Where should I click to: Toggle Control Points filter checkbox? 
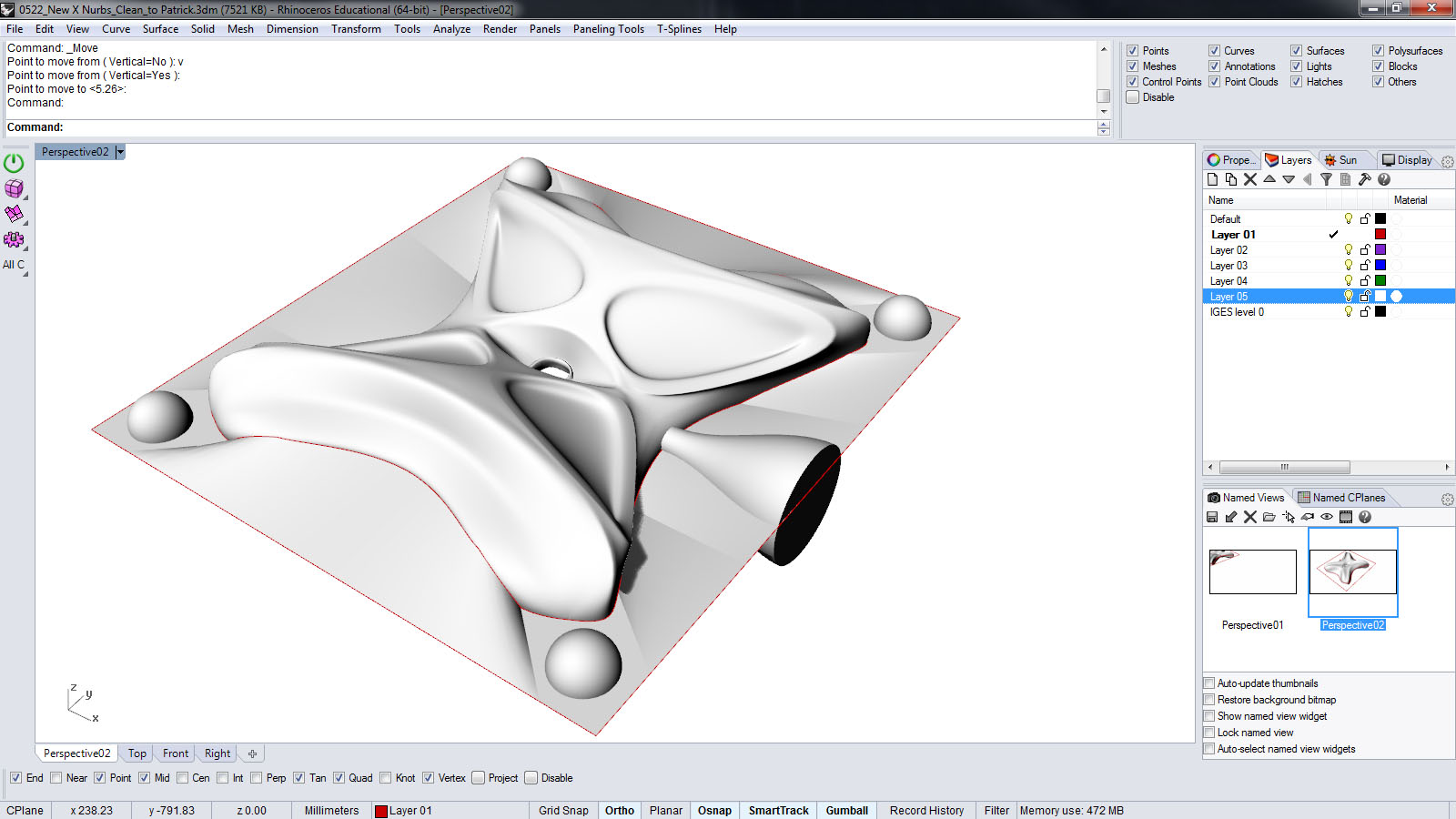pyautogui.click(x=1132, y=82)
